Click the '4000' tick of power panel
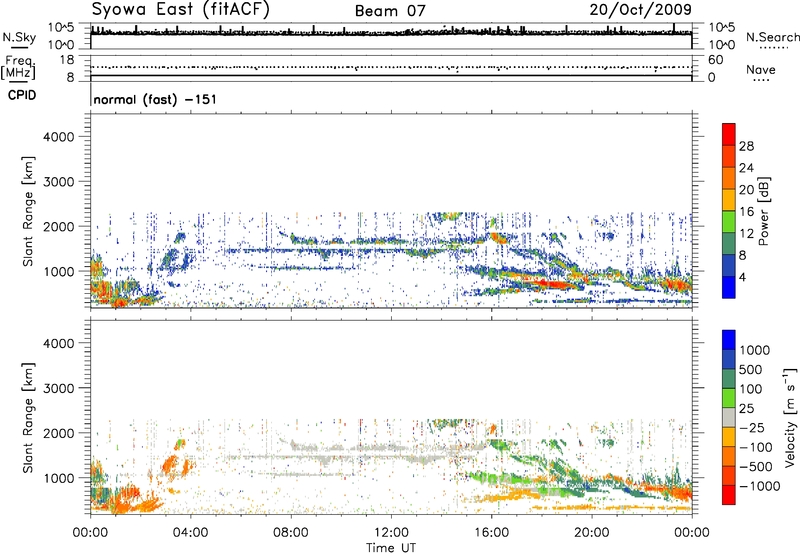The height and width of the screenshot is (554, 800). click(59, 137)
